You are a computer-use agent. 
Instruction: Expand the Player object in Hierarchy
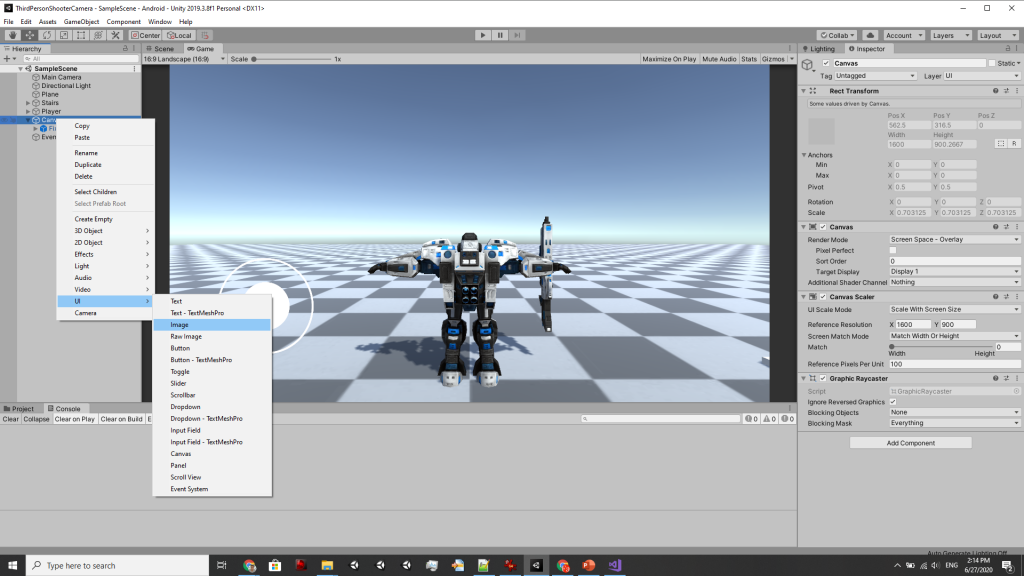pos(28,112)
